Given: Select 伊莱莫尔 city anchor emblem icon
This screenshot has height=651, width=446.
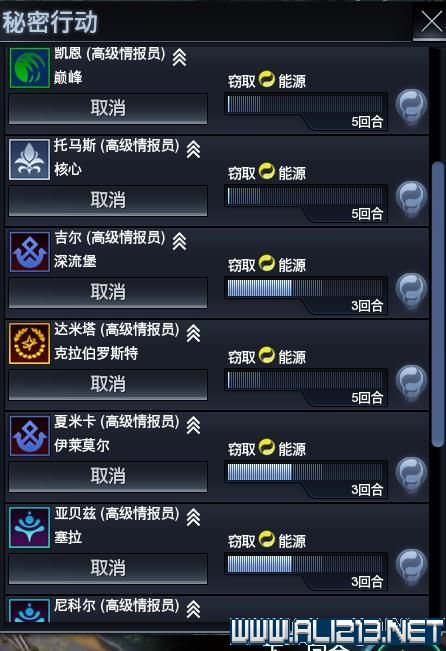Looking at the screenshot, I should 29,436.
